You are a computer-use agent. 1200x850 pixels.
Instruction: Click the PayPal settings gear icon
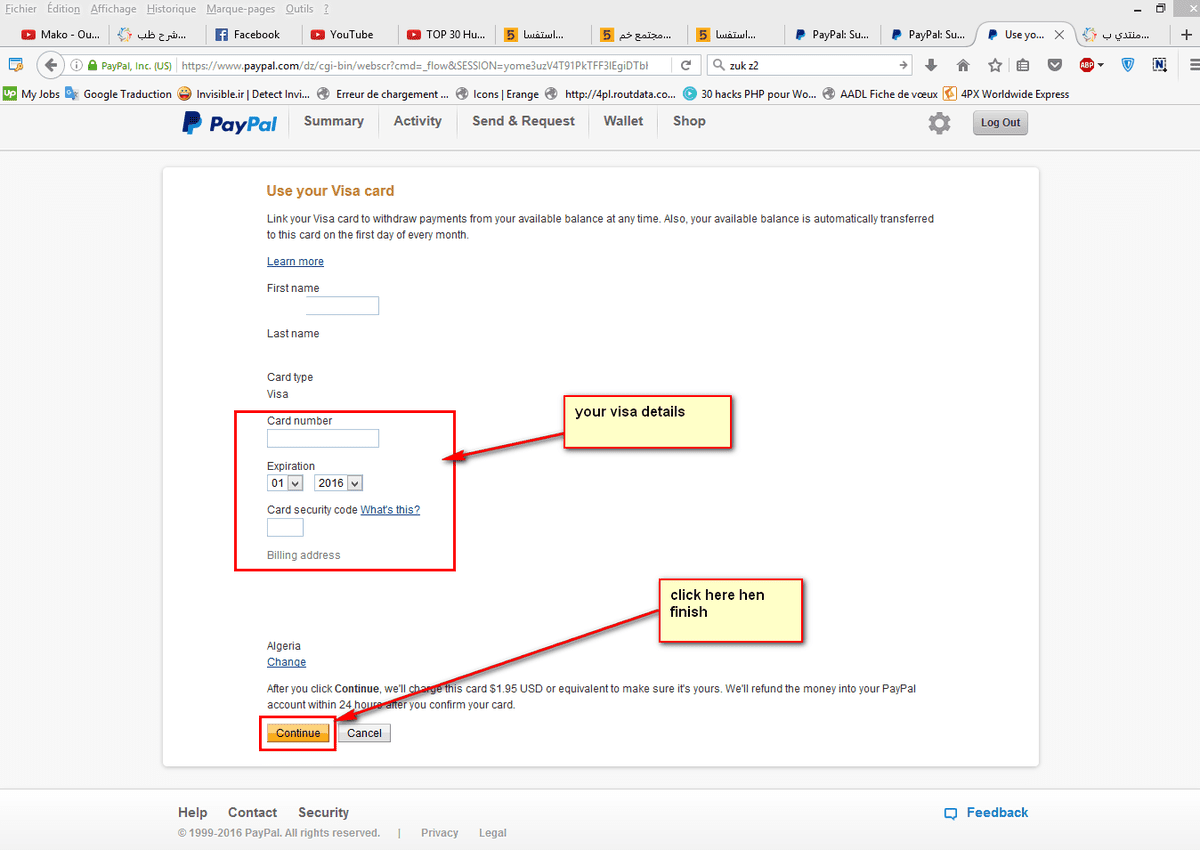coord(939,123)
